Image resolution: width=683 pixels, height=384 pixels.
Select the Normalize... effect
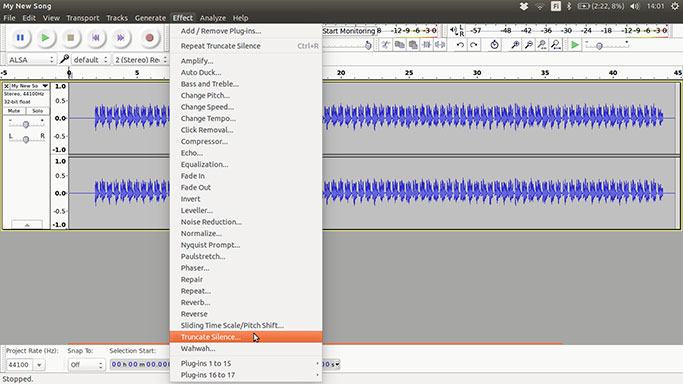(x=246, y=233)
